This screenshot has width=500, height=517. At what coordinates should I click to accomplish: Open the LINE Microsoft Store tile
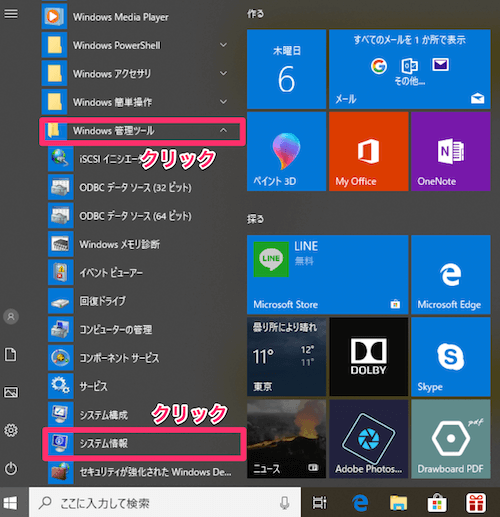point(327,275)
